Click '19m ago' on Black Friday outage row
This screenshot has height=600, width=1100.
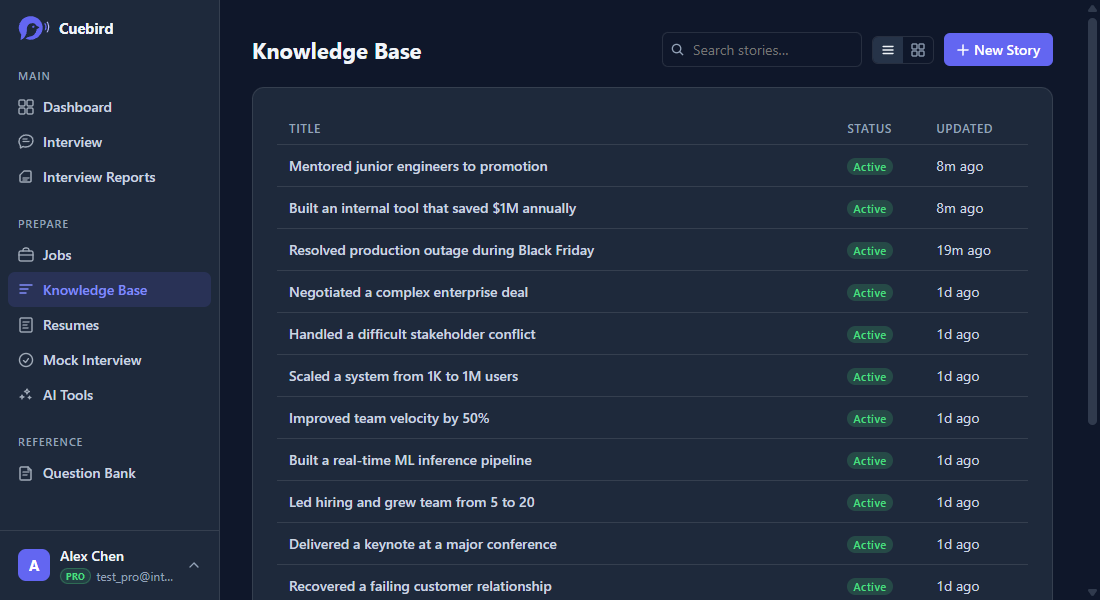[x=963, y=251]
